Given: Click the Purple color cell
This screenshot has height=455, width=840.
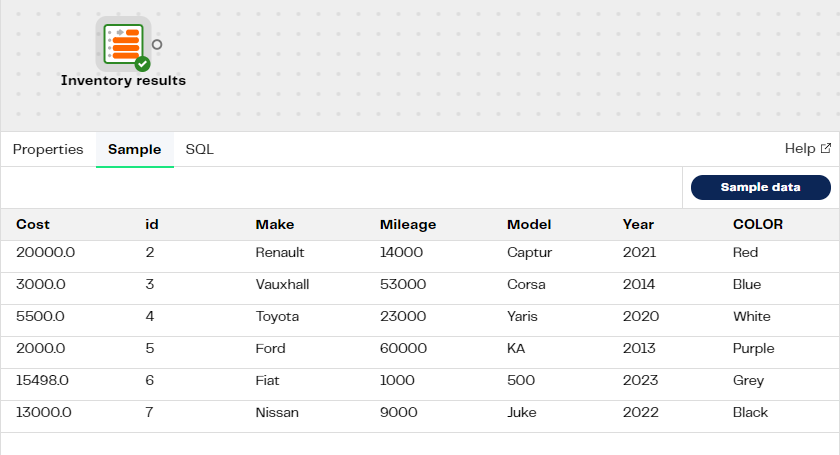Looking at the screenshot, I should coord(753,349).
